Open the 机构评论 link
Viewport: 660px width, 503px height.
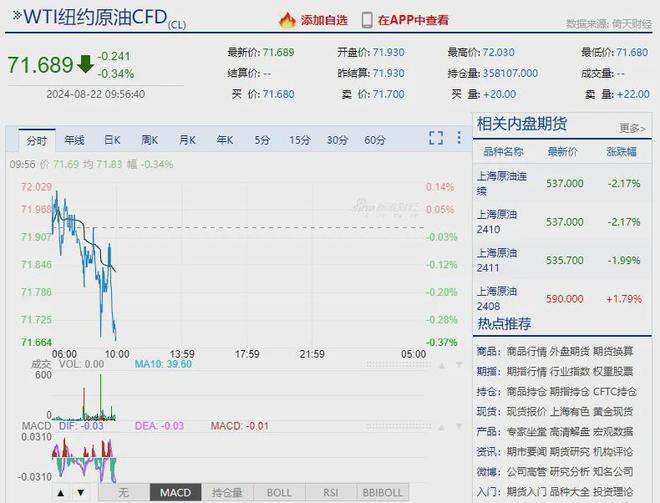click(x=613, y=452)
